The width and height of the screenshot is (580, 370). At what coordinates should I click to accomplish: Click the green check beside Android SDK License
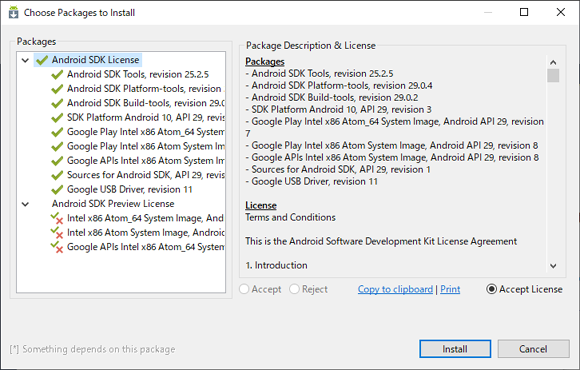(x=42, y=60)
